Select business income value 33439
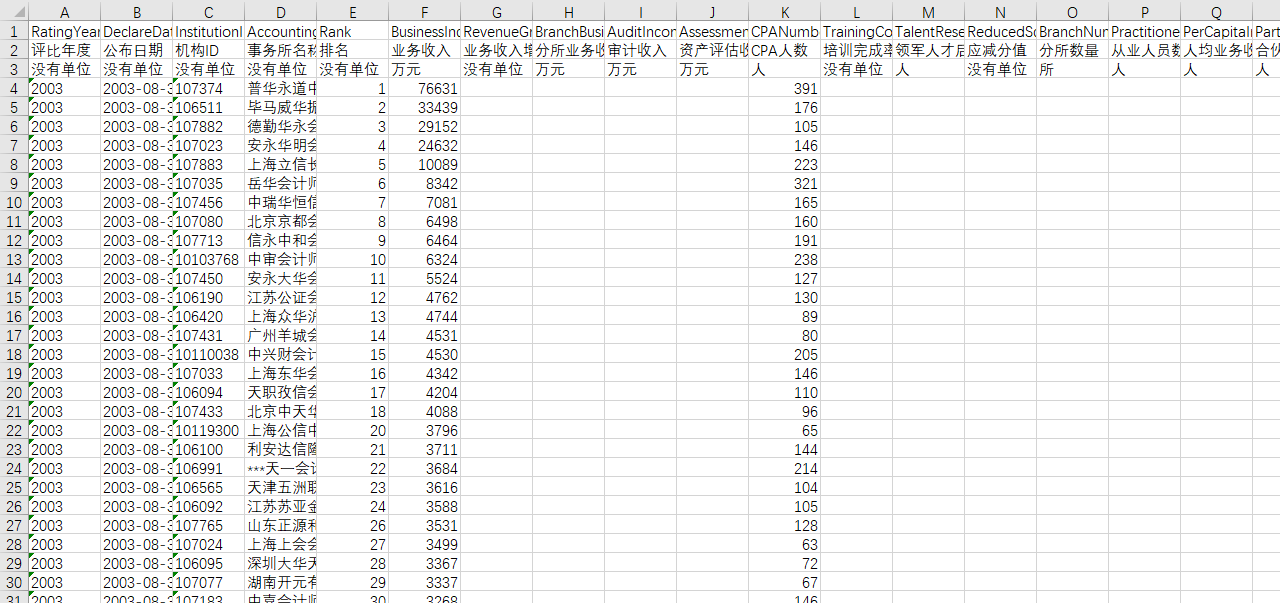Image resolution: width=1280 pixels, height=603 pixels. pos(425,107)
